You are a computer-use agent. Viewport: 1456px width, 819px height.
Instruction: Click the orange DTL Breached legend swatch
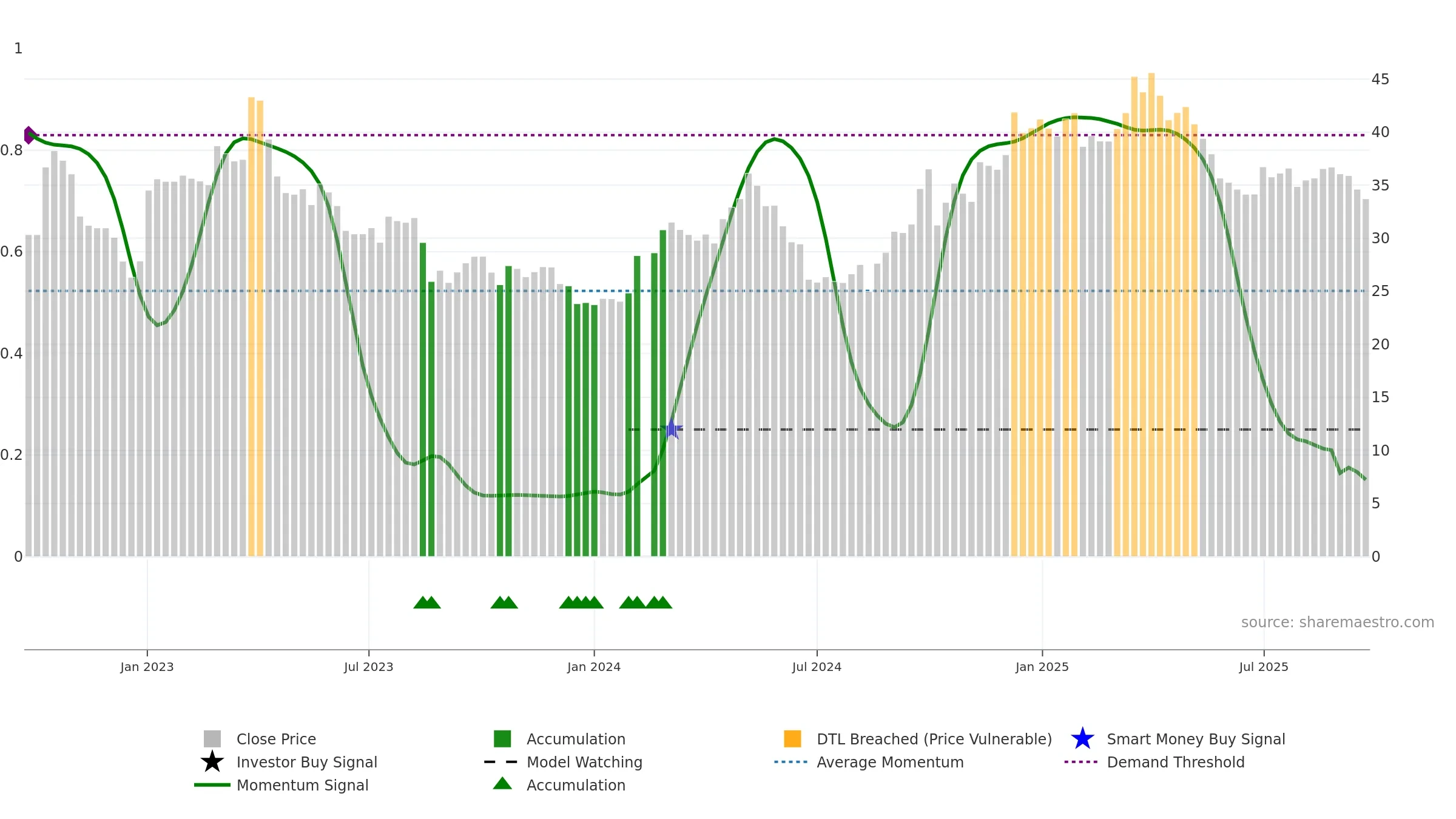[x=792, y=739]
